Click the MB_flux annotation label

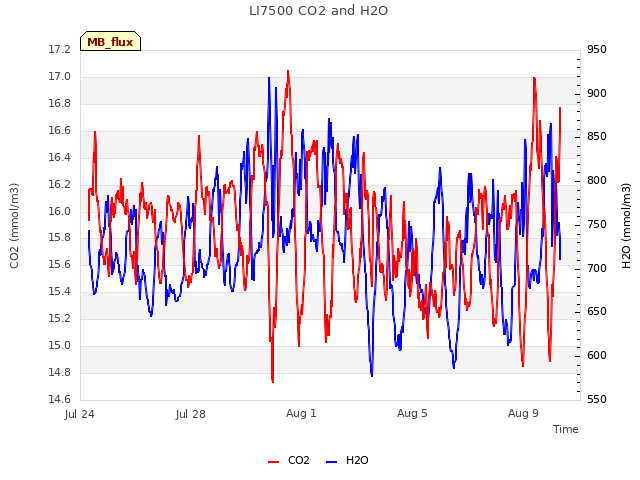pyautogui.click(x=110, y=42)
